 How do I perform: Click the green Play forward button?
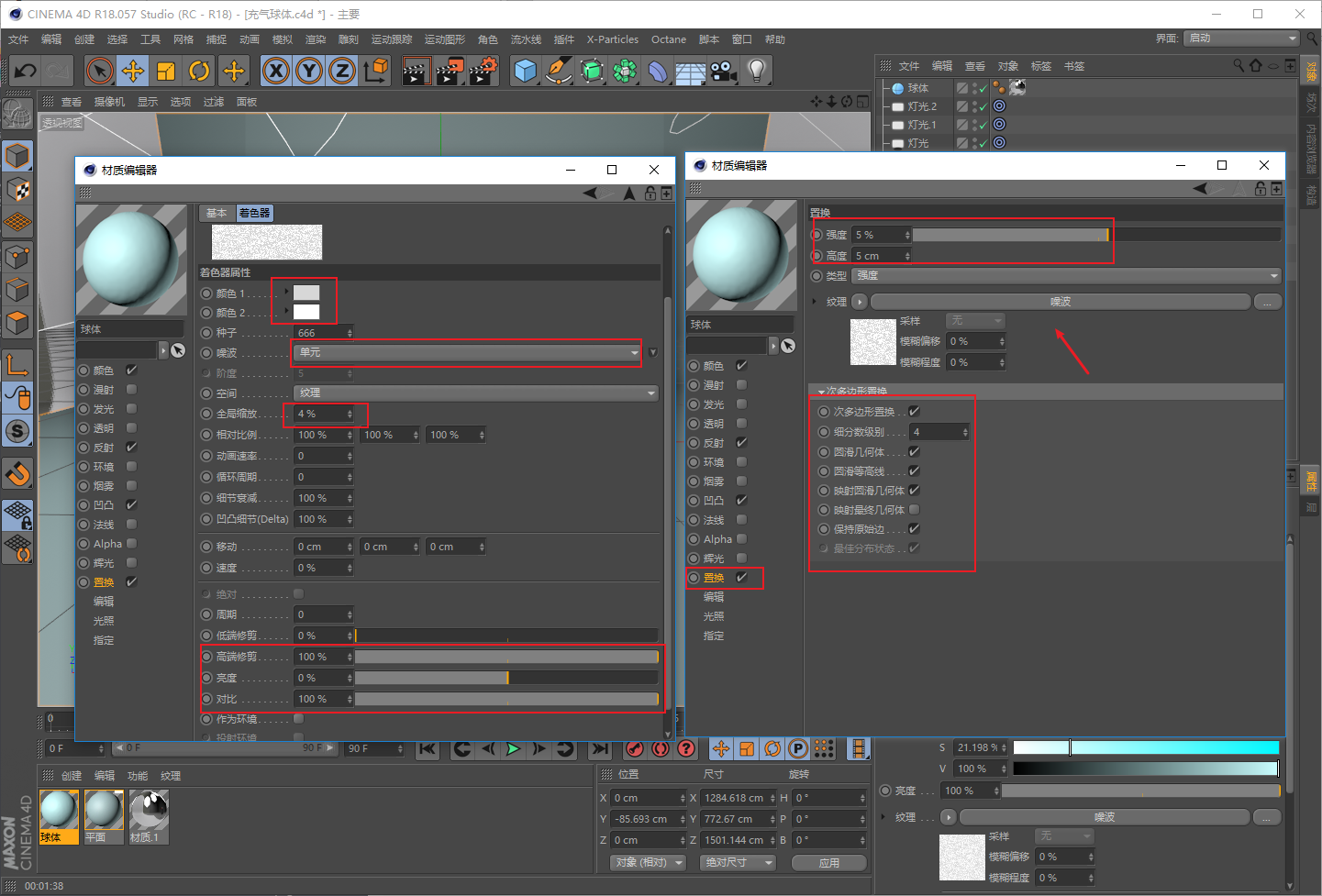514,749
